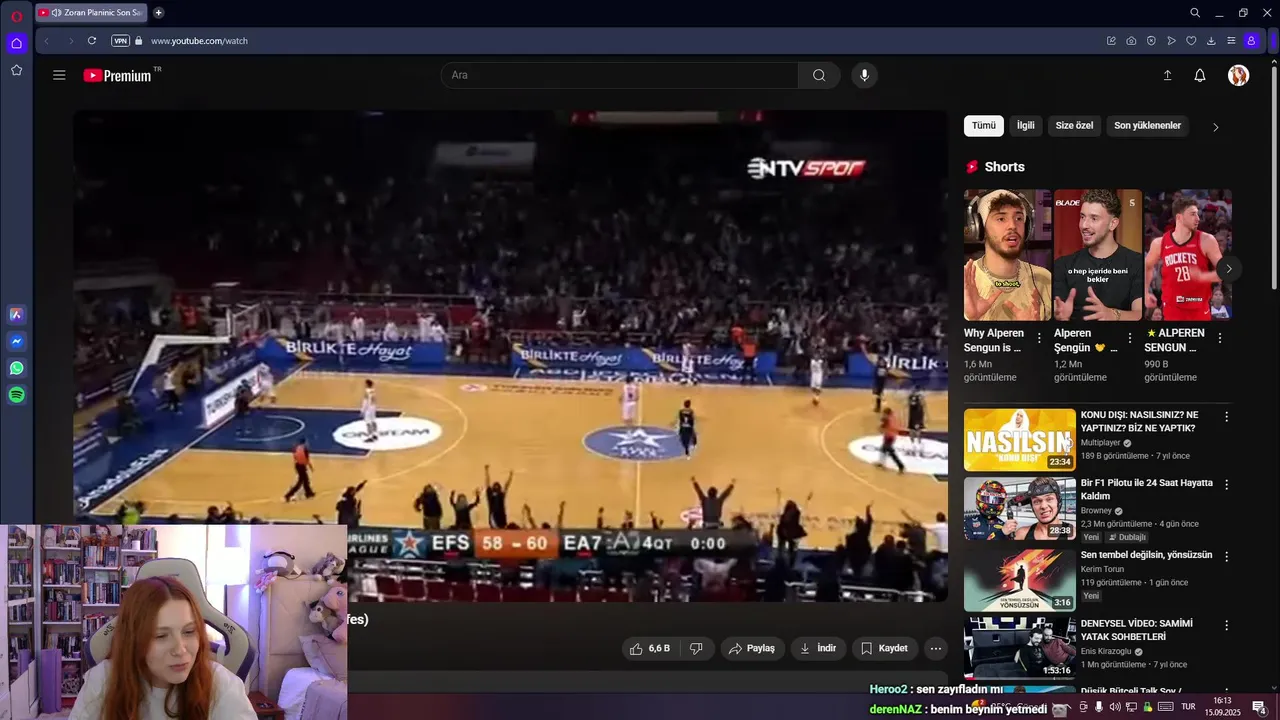Select the İlgili filter chip
Viewport: 1280px width, 720px height.
[1026, 126]
